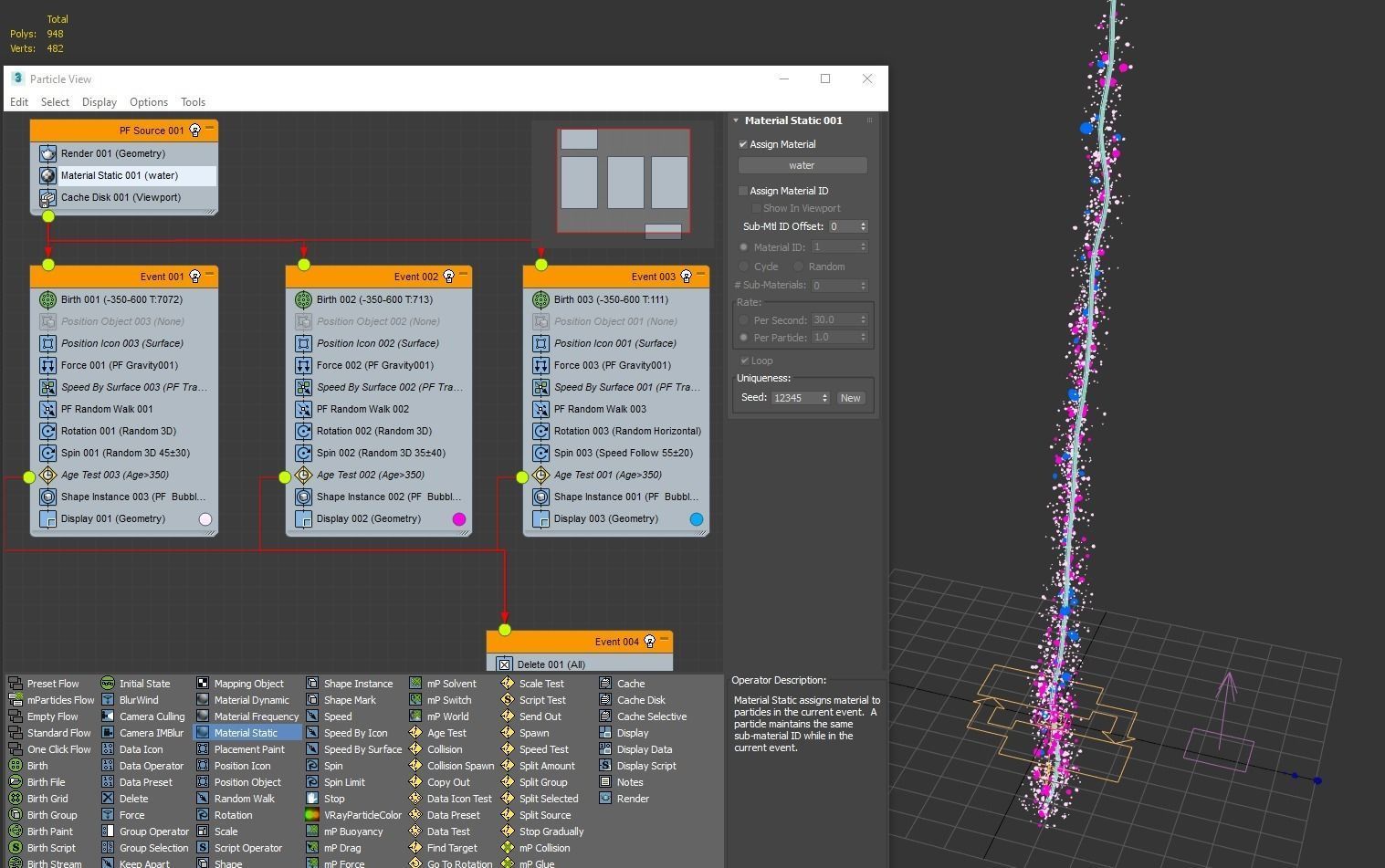Click the Delete 001 operator icon
The image size is (1385, 868).
pos(504,664)
